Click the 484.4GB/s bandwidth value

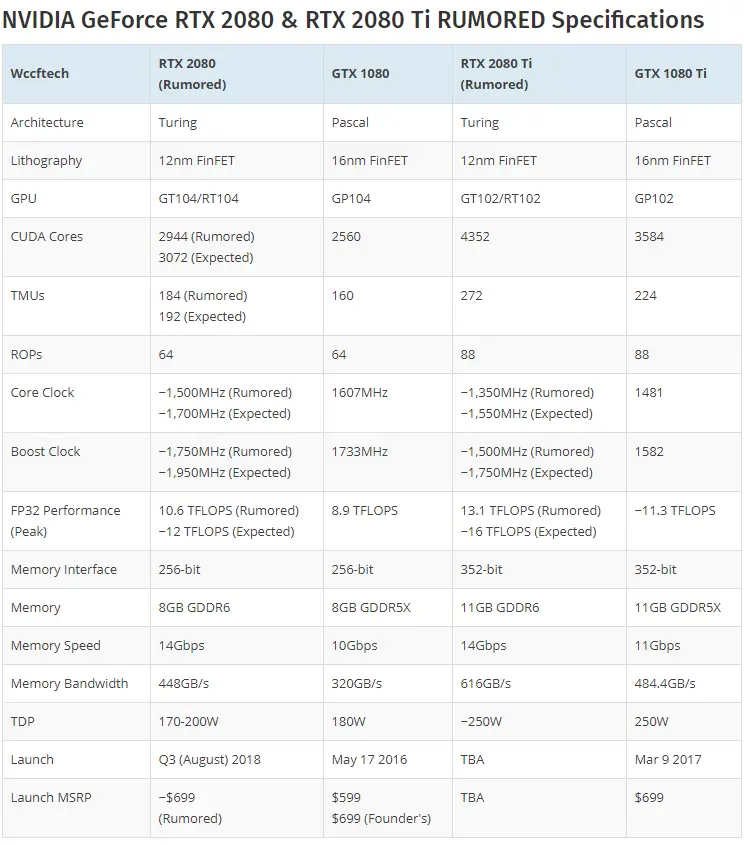pos(665,683)
